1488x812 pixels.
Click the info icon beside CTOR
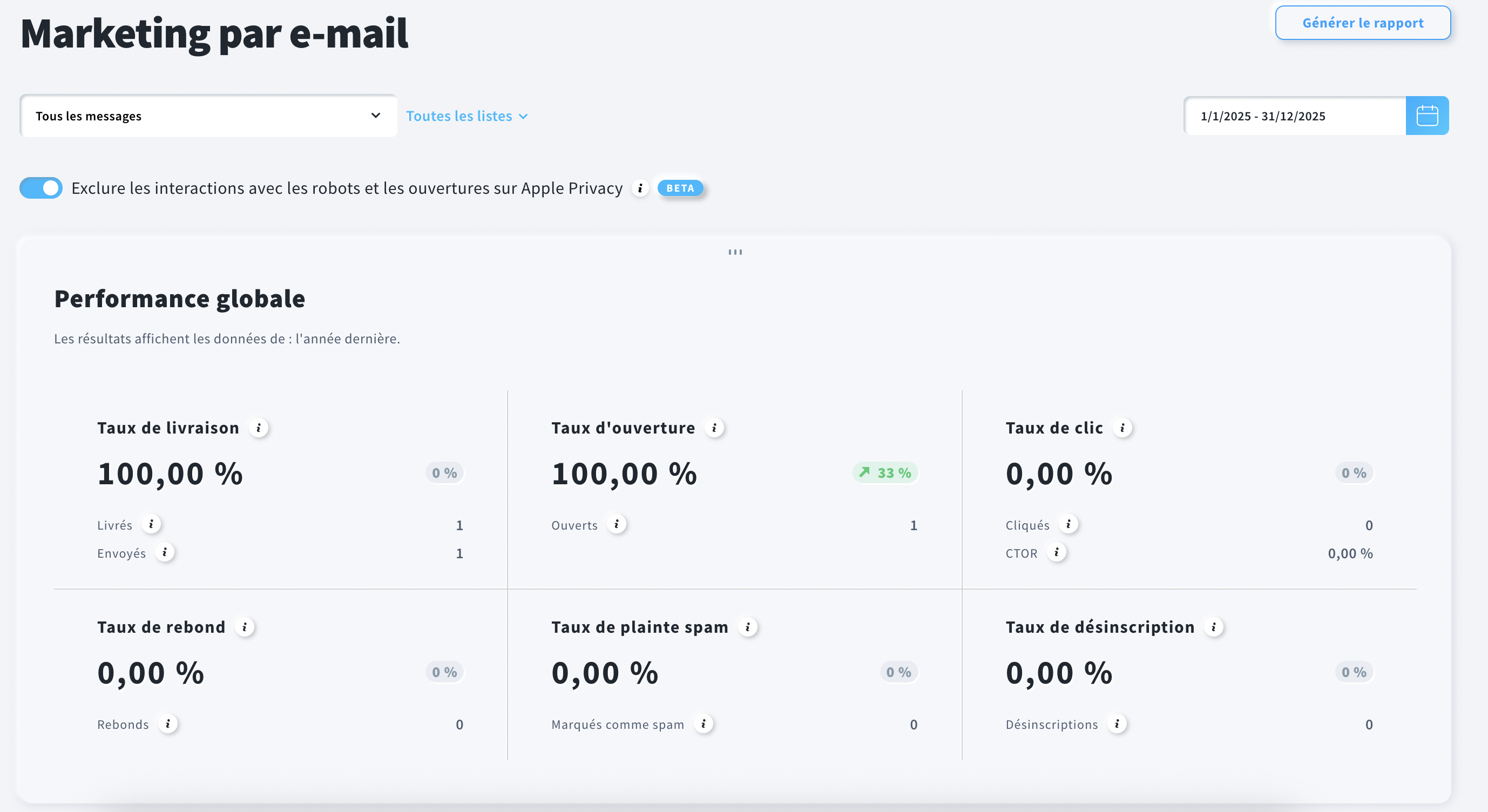(x=1058, y=553)
